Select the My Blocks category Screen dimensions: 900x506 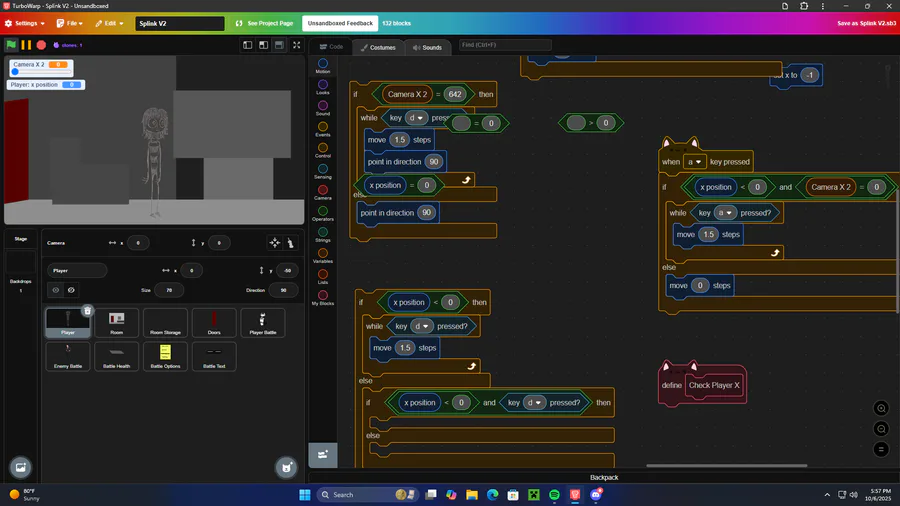[323, 298]
